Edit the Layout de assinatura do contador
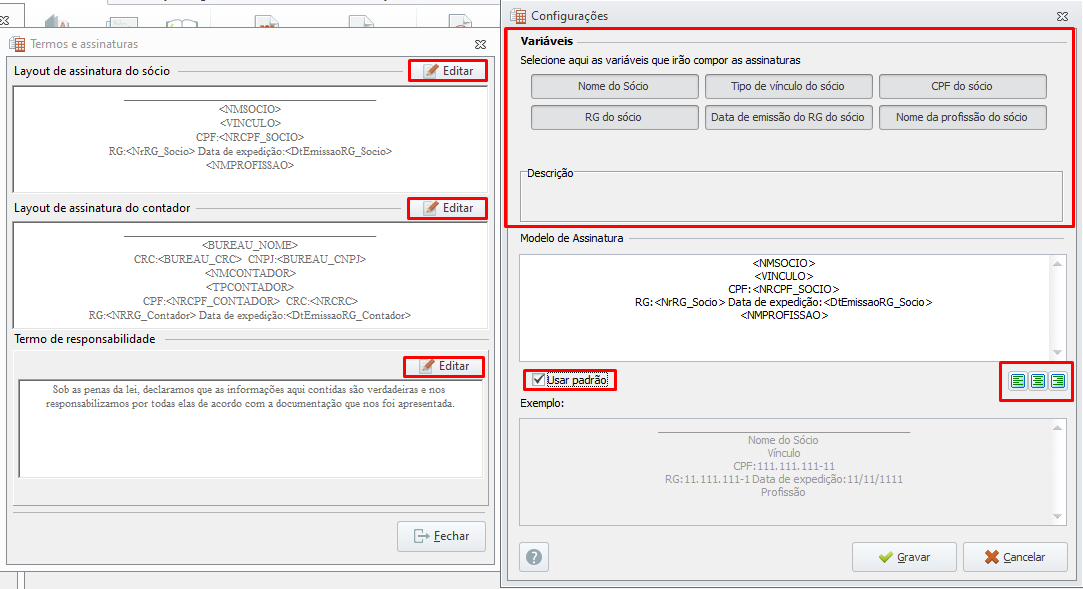The width and height of the screenshot is (1083, 589). tap(448, 208)
